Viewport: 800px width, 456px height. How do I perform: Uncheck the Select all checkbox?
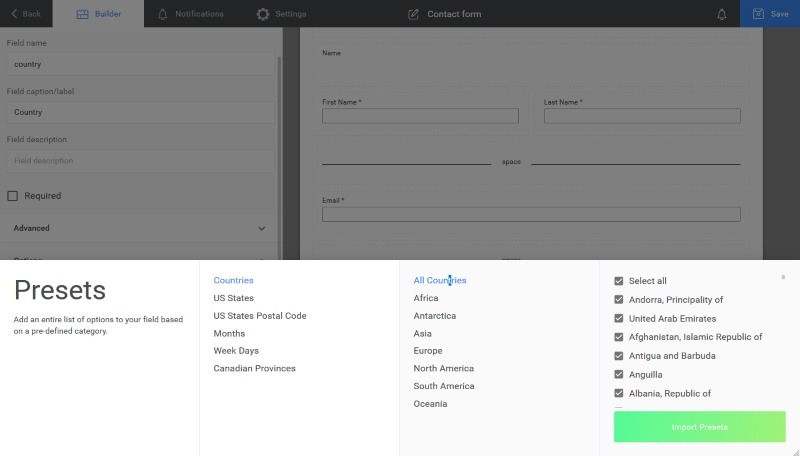click(619, 281)
